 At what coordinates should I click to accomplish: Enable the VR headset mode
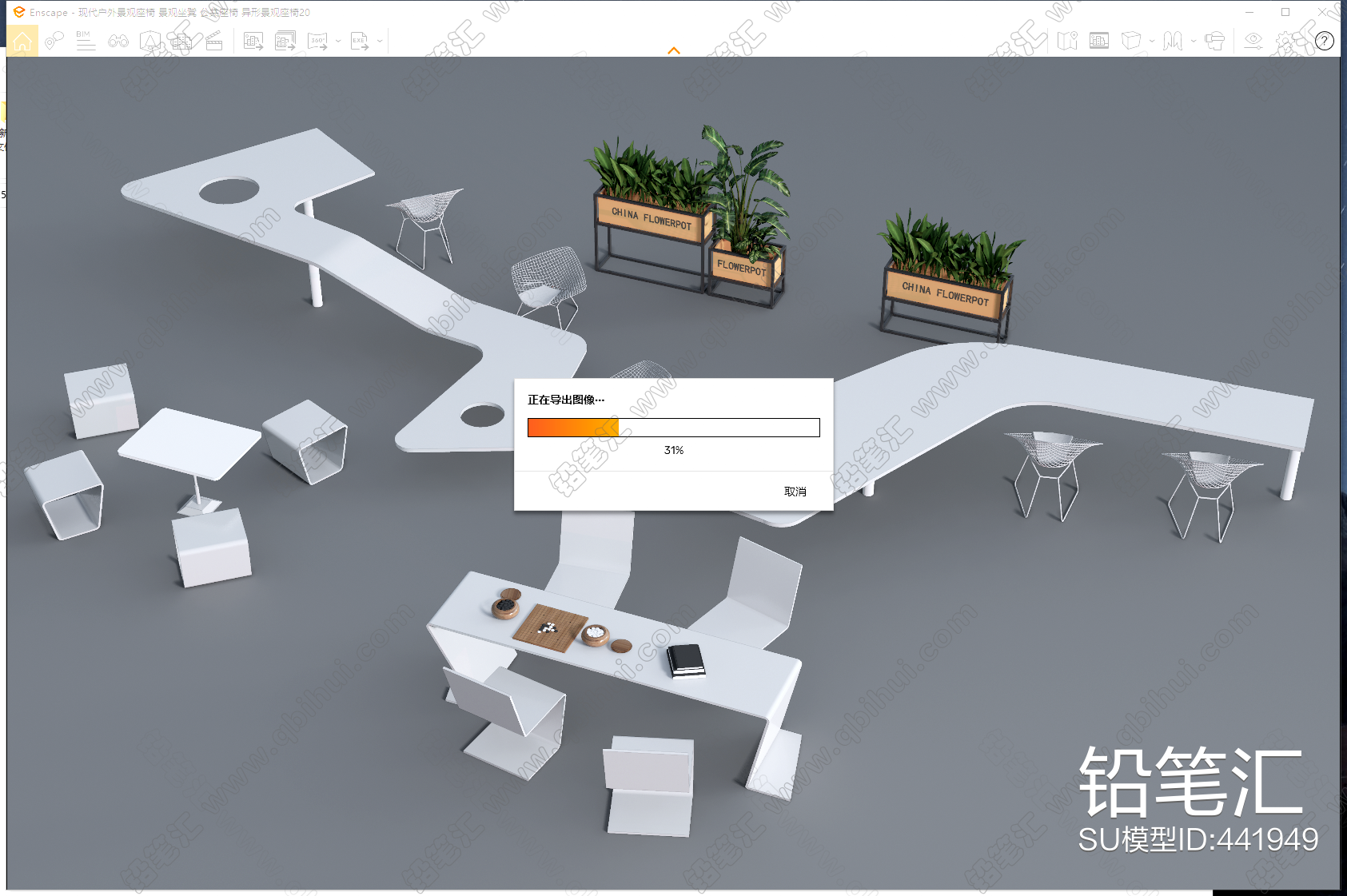(1214, 41)
